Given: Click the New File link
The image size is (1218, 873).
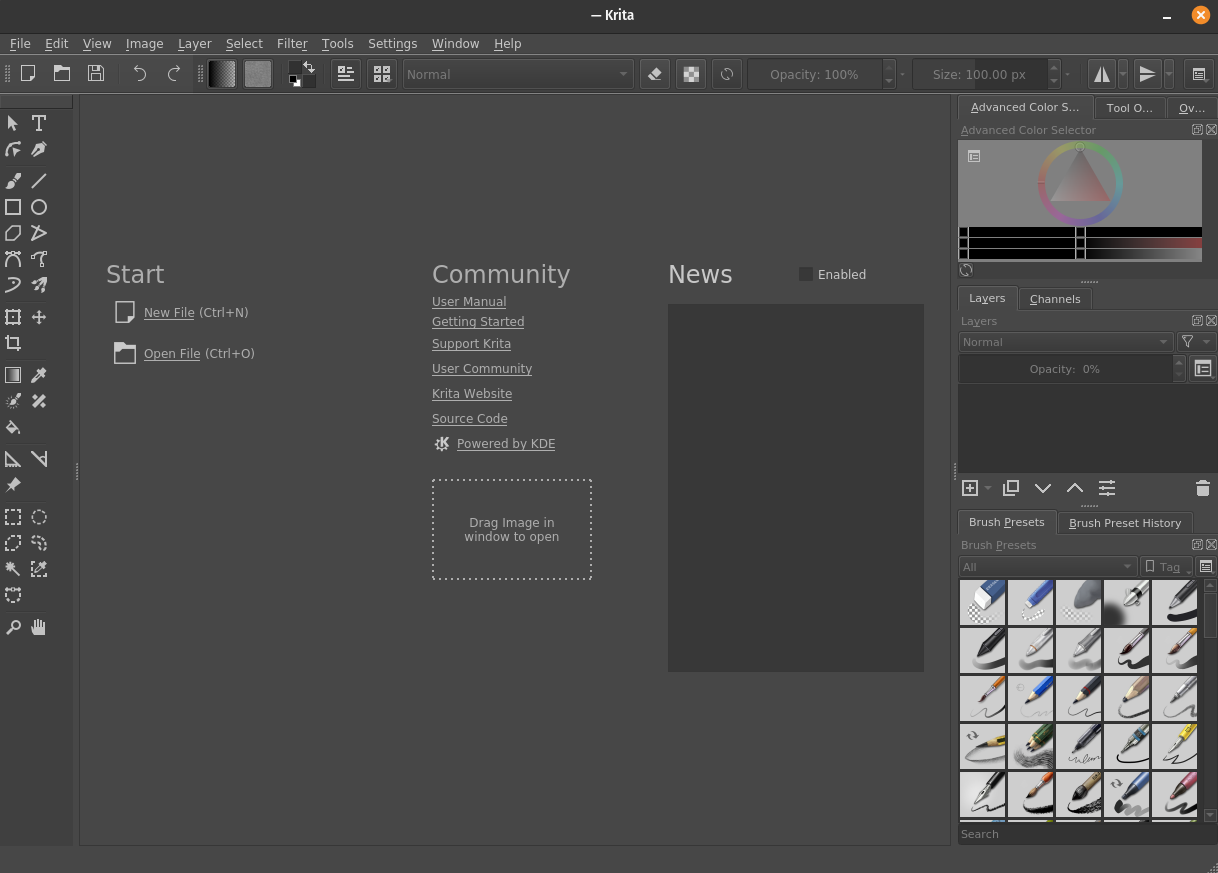Looking at the screenshot, I should pyautogui.click(x=169, y=313).
